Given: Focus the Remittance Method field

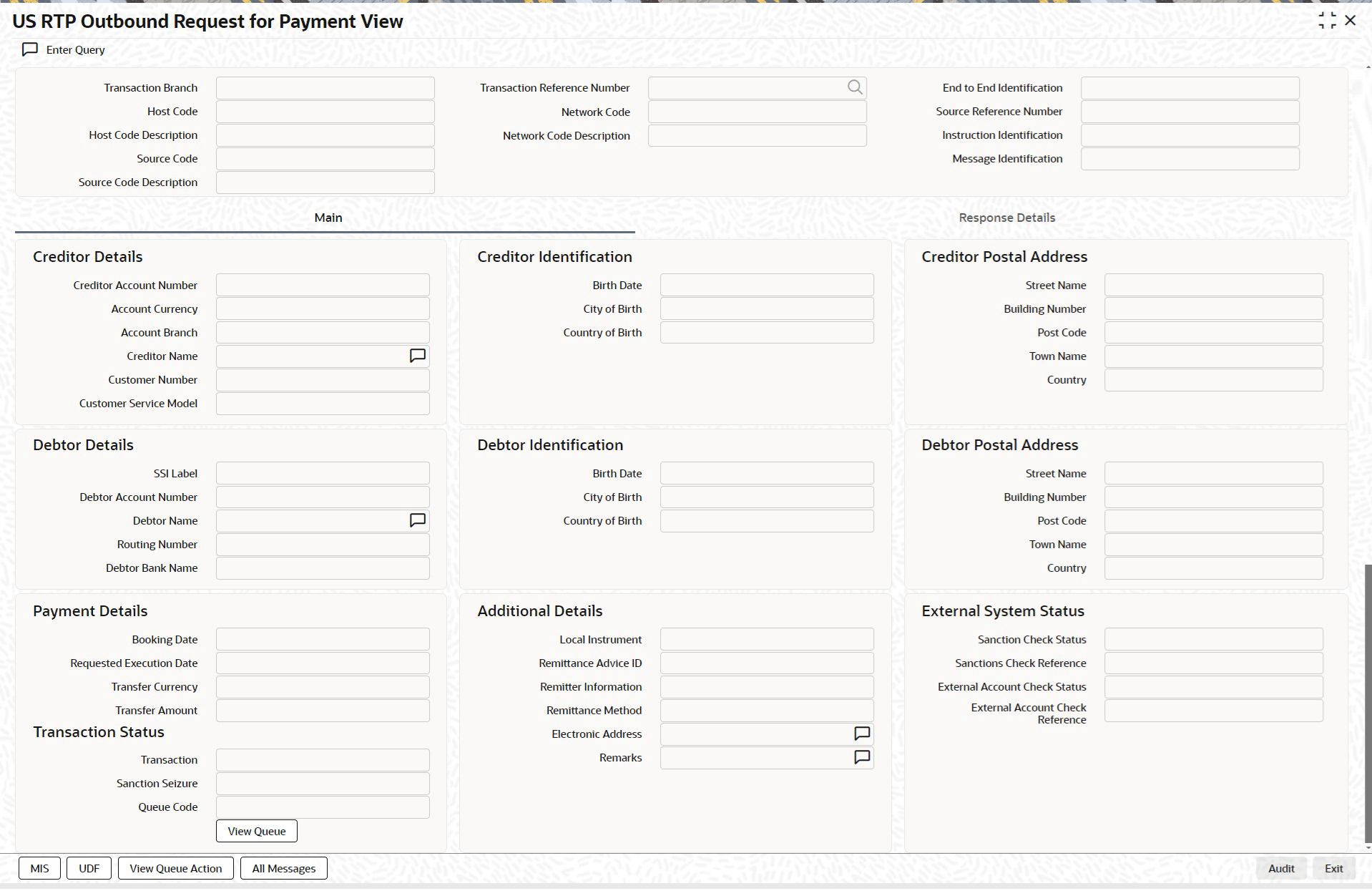Looking at the screenshot, I should (767, 710).
